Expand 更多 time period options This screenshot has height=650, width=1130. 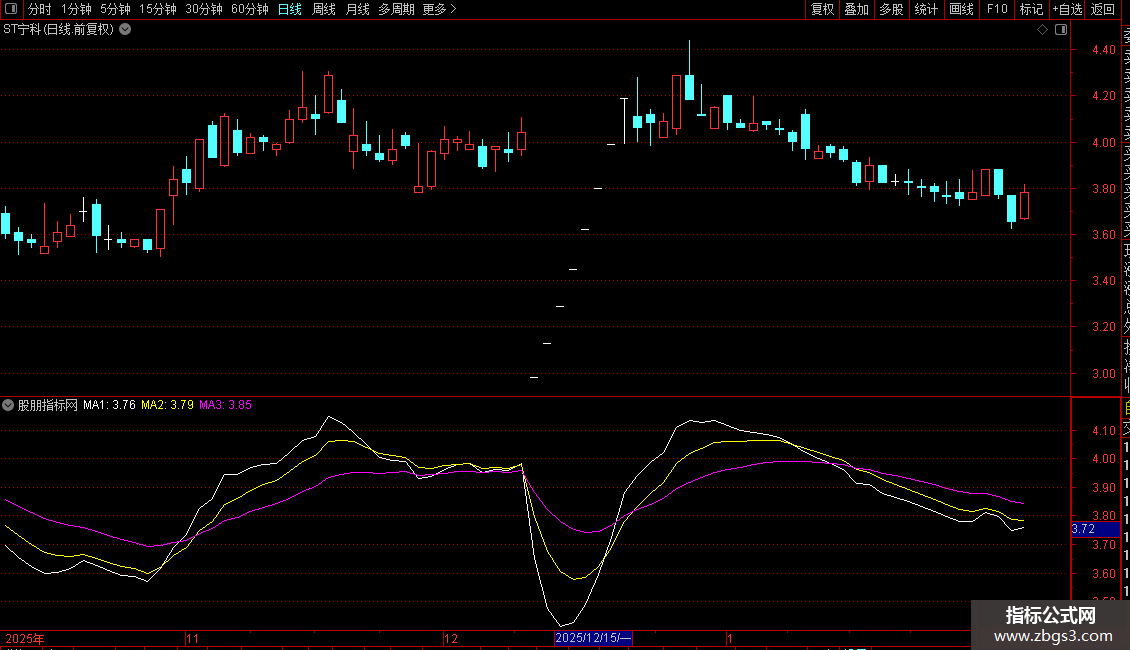coord(439,9)
